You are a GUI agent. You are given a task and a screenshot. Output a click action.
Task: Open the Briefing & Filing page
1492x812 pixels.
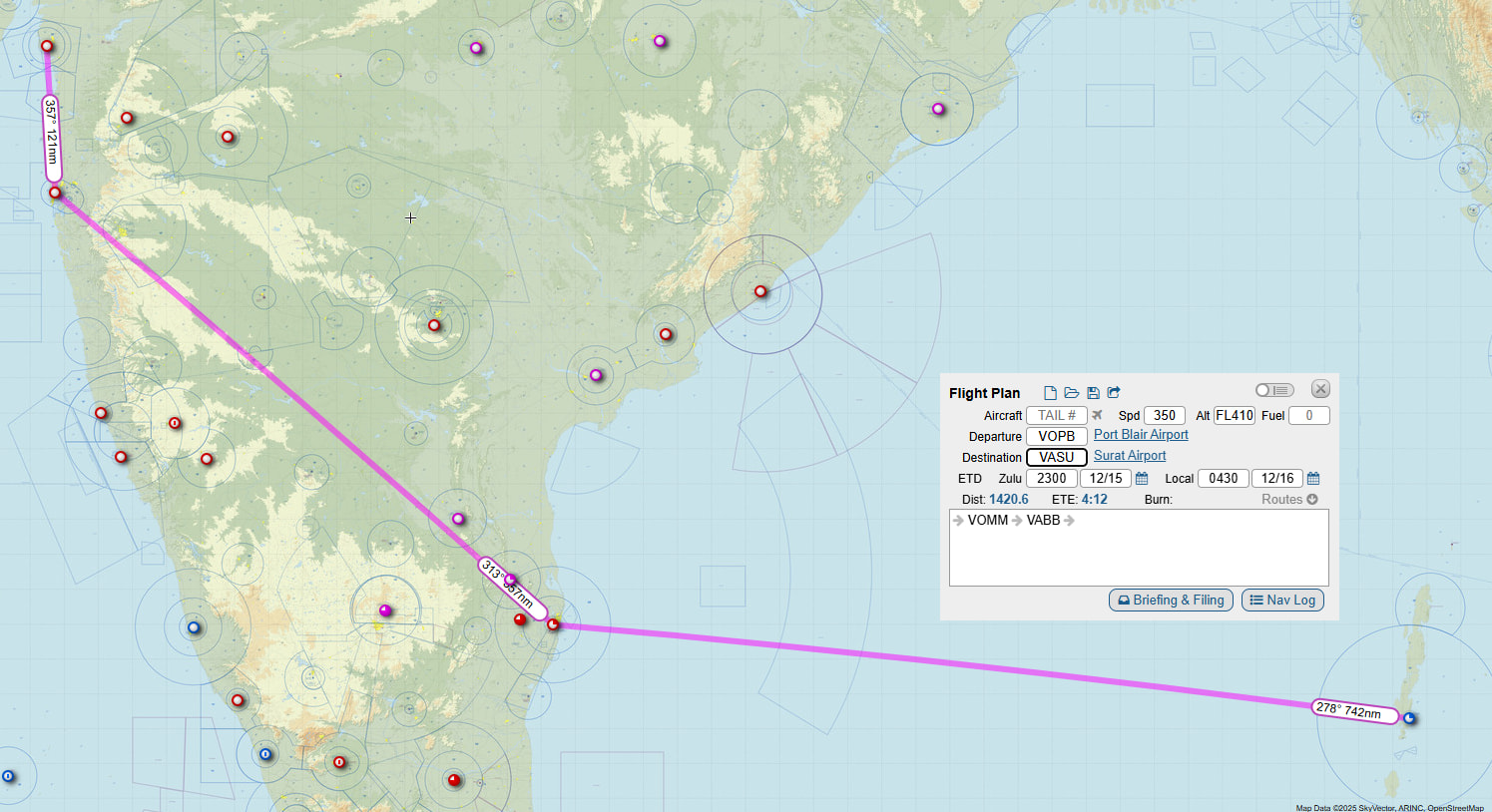click(x=1171, y=601)
